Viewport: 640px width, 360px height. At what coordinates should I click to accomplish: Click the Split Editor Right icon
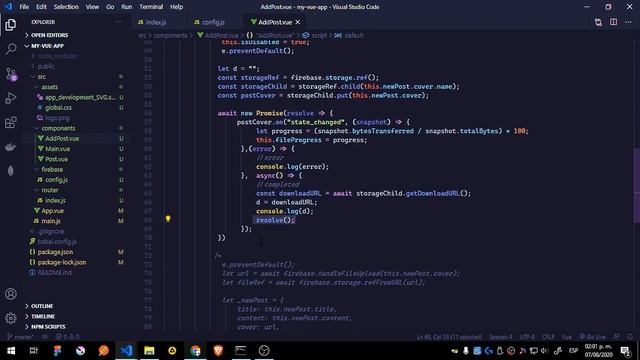pyautogui.click(x=613, y=22)
